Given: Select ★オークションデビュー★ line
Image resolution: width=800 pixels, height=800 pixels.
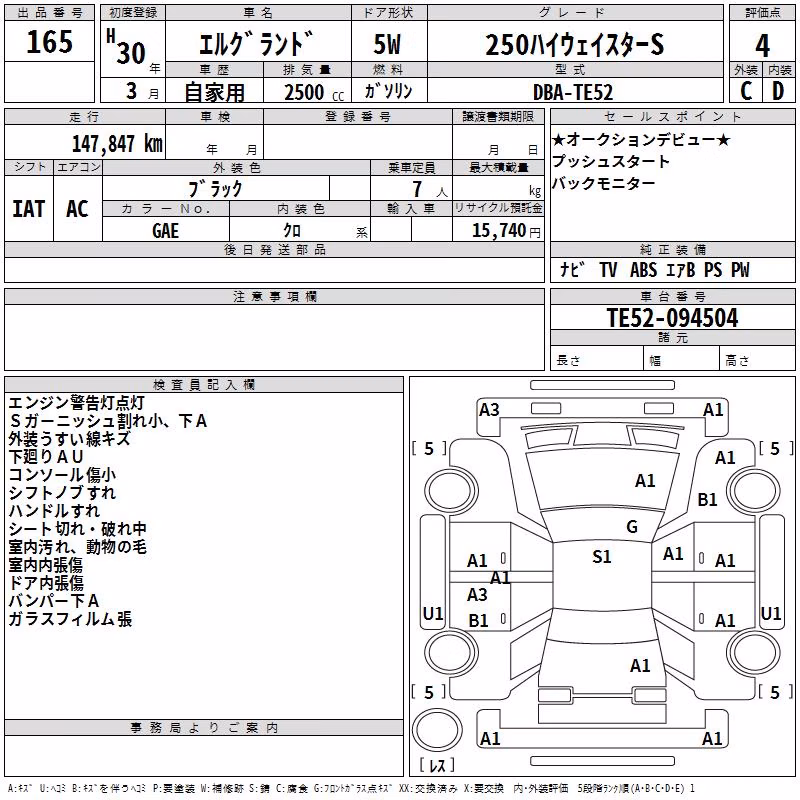Looking at the screenshot, I should coord(641,139).
